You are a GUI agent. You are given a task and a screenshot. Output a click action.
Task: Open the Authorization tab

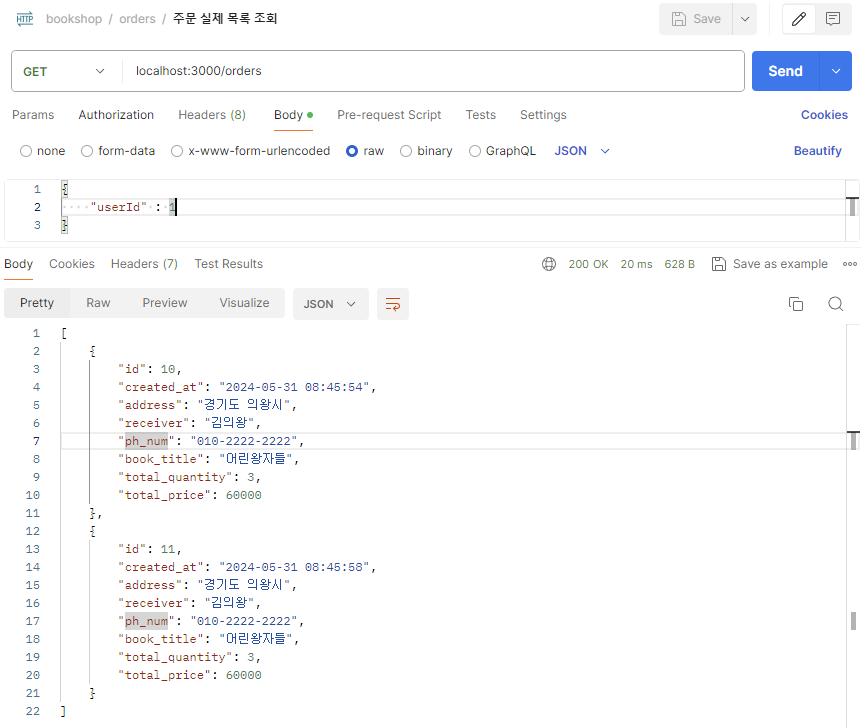(x=116, y=115)
